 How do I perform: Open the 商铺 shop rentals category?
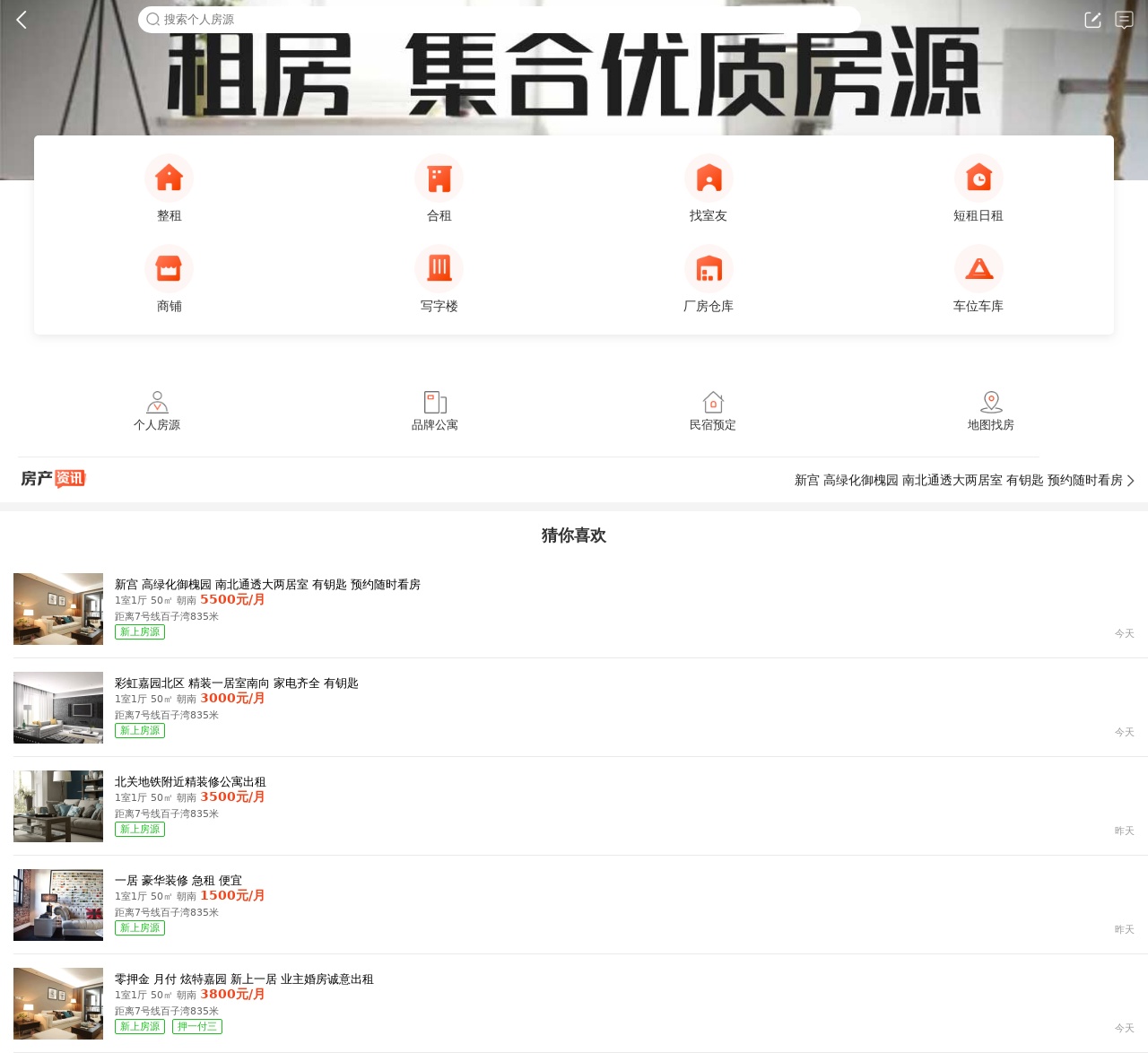point(169,269)
